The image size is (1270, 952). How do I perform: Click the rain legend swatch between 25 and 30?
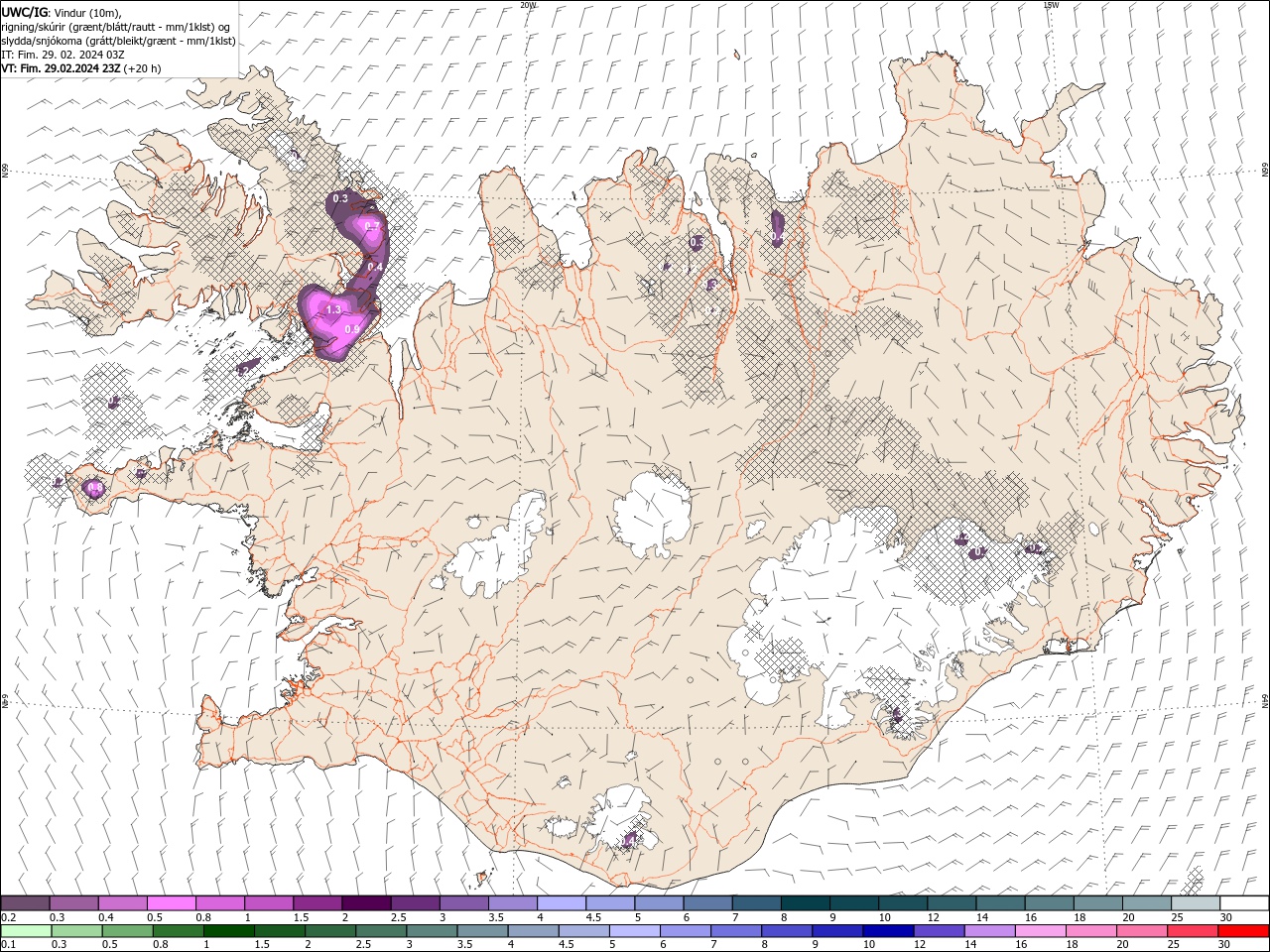(1193, 931)
